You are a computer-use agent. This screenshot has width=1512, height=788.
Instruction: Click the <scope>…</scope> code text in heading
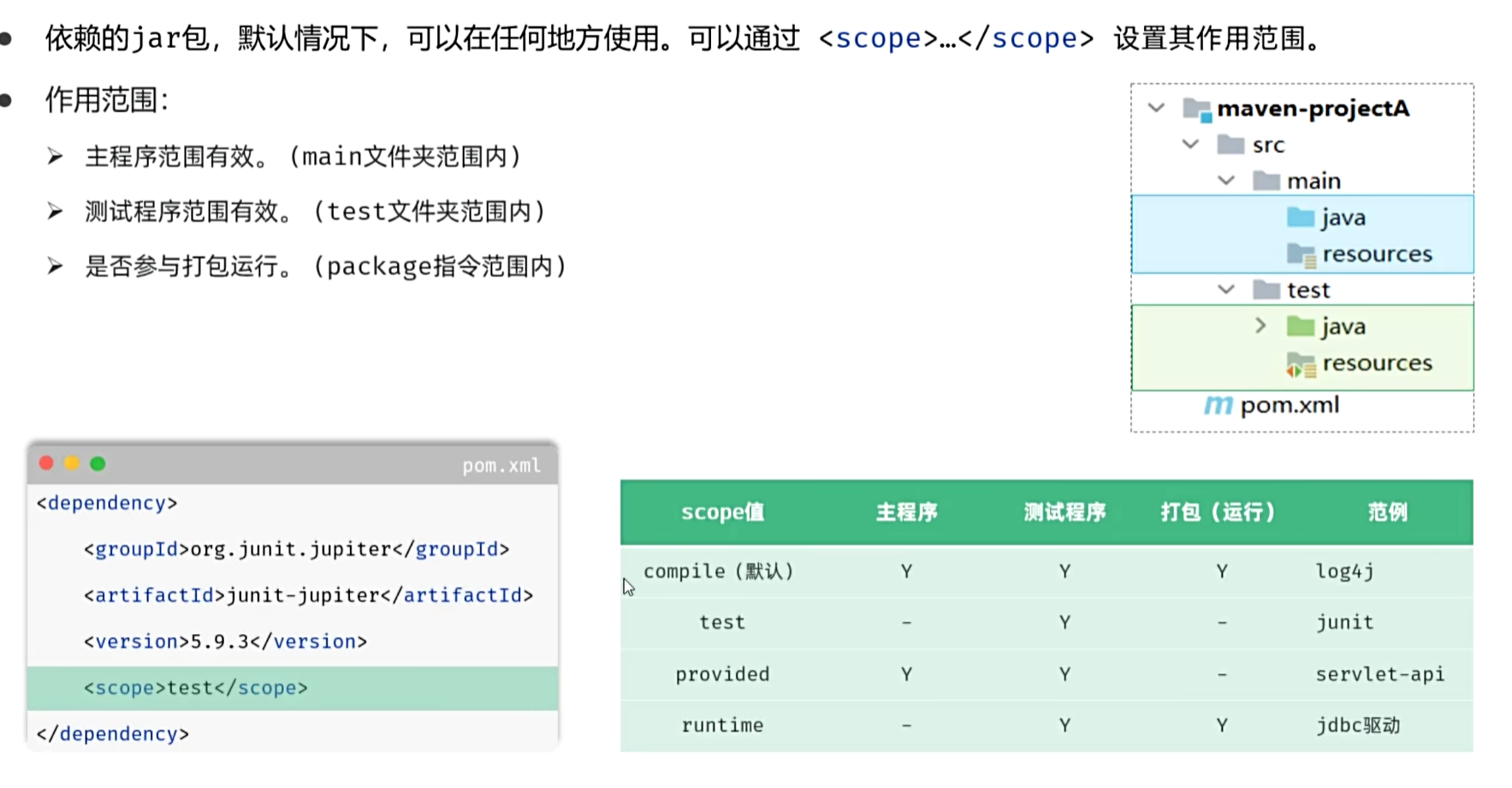pyautogui.click(x=956, y=39)
